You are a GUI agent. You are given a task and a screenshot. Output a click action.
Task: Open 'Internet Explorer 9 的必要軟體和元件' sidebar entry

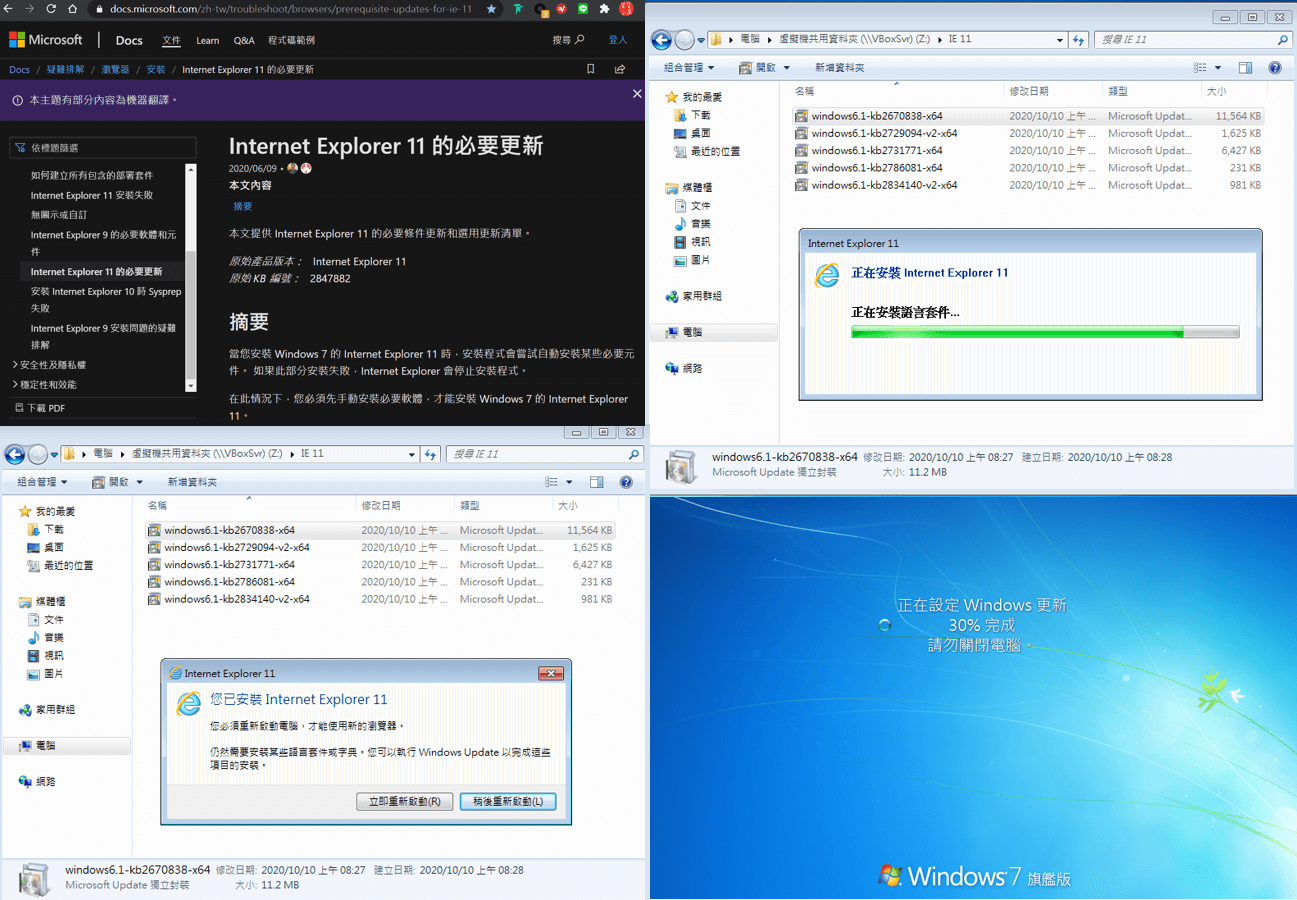click(x=103, y=243)
